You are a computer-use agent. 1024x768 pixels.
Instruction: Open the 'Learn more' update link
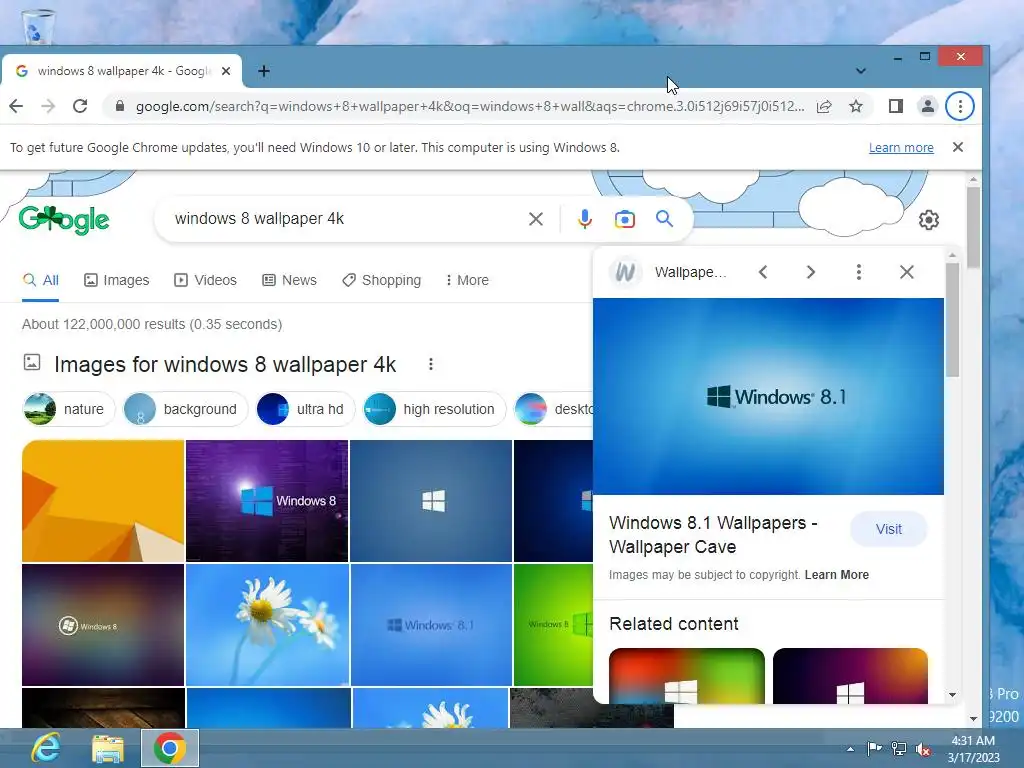[x=901, y=148]
